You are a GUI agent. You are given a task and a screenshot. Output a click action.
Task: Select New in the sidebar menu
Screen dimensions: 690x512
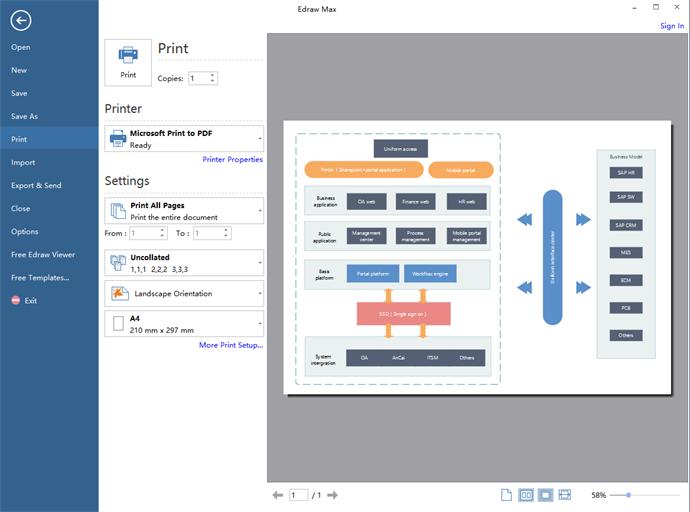coord(19,70)
